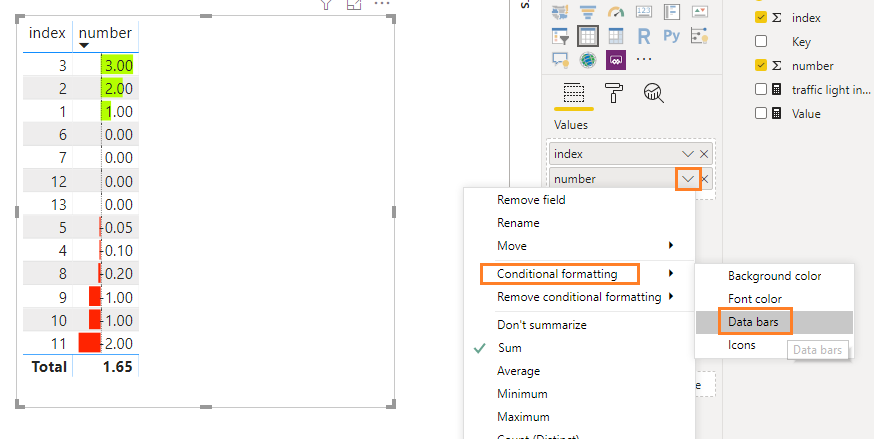Screen dimensions: 874x439
Task: Select Icons in the submenu
Action: 741,345
